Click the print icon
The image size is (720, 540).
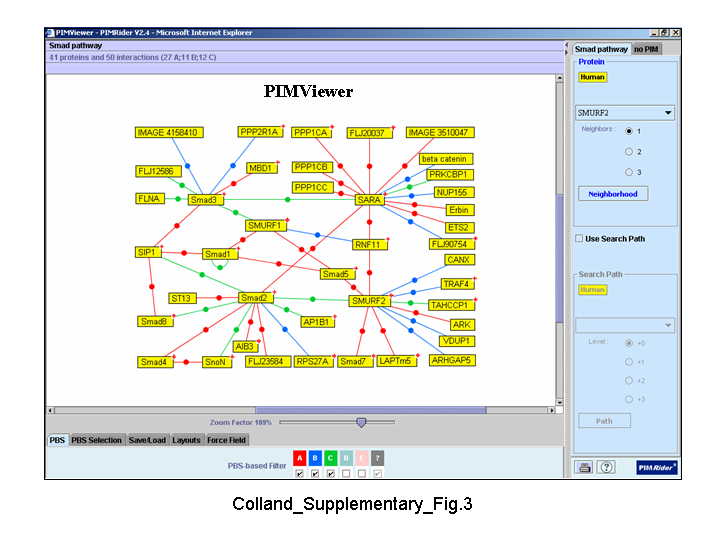[587, 467]
